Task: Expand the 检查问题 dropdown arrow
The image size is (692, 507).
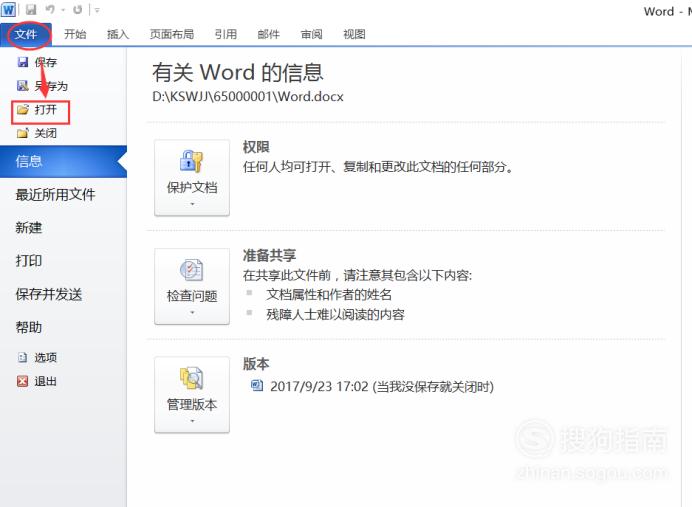Action: tap(192, 312)
